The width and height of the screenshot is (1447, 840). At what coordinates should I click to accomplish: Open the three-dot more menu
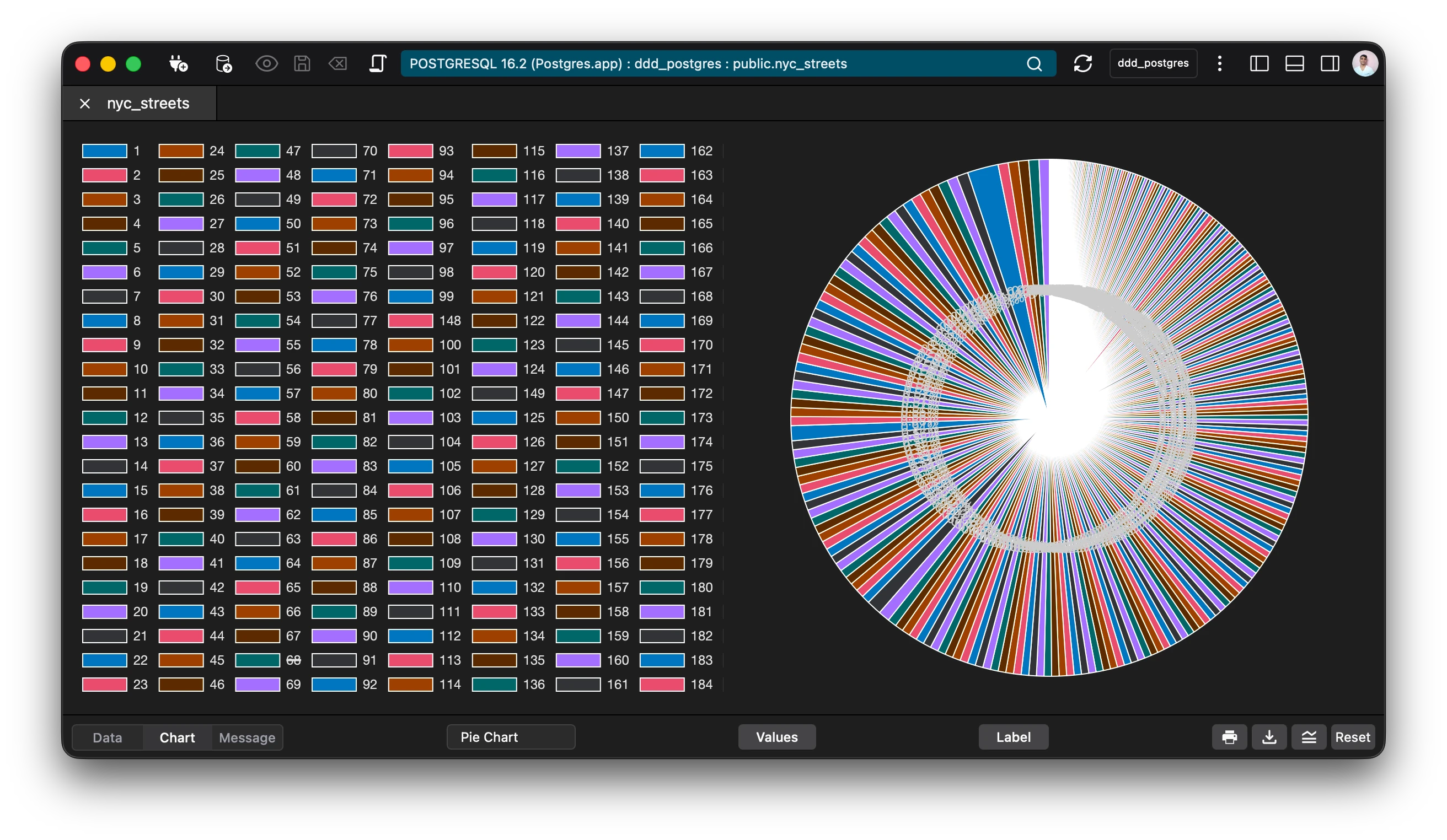1220,64
